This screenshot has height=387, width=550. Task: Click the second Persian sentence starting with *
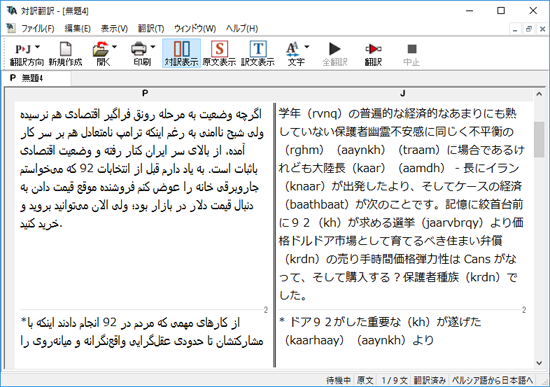click(142, 332)
